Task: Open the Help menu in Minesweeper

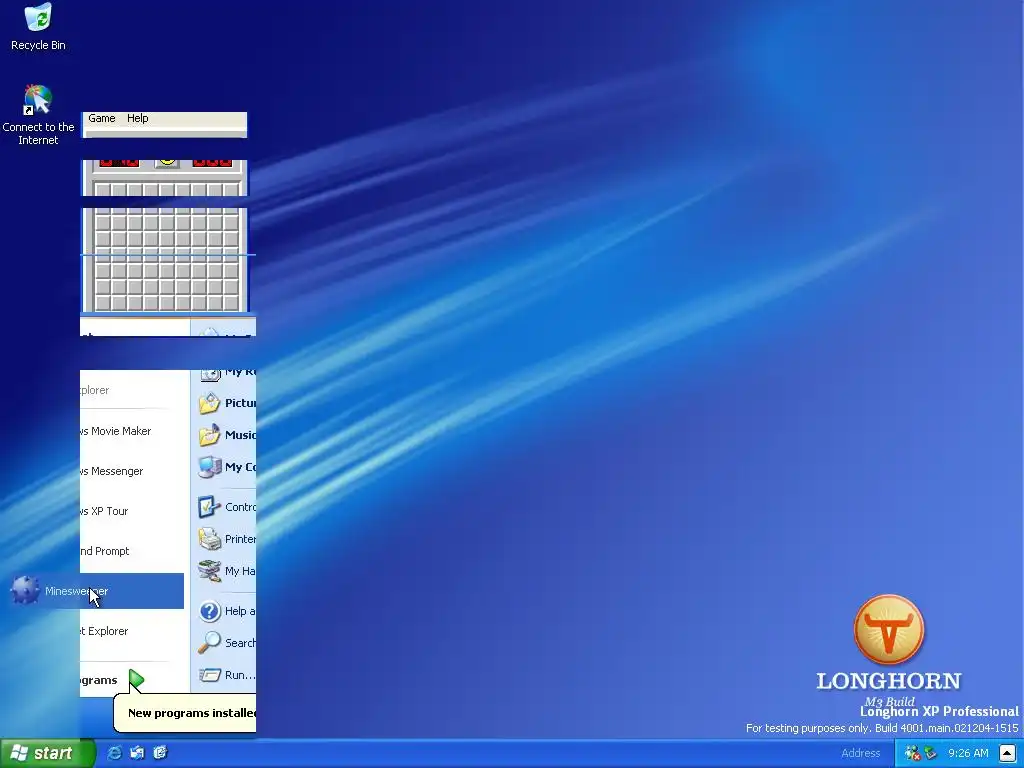Action: click(x=137, y=118)
